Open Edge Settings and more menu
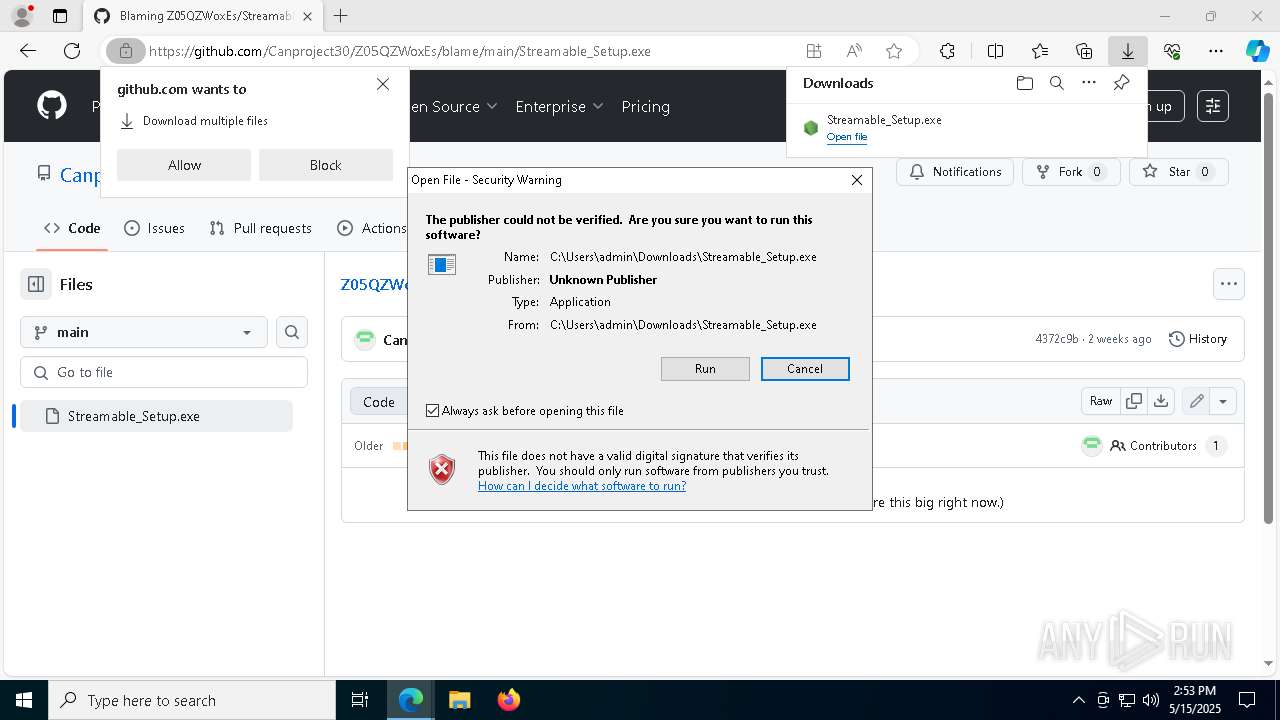Screen dimensions: 1280x720 point(1216,51)
